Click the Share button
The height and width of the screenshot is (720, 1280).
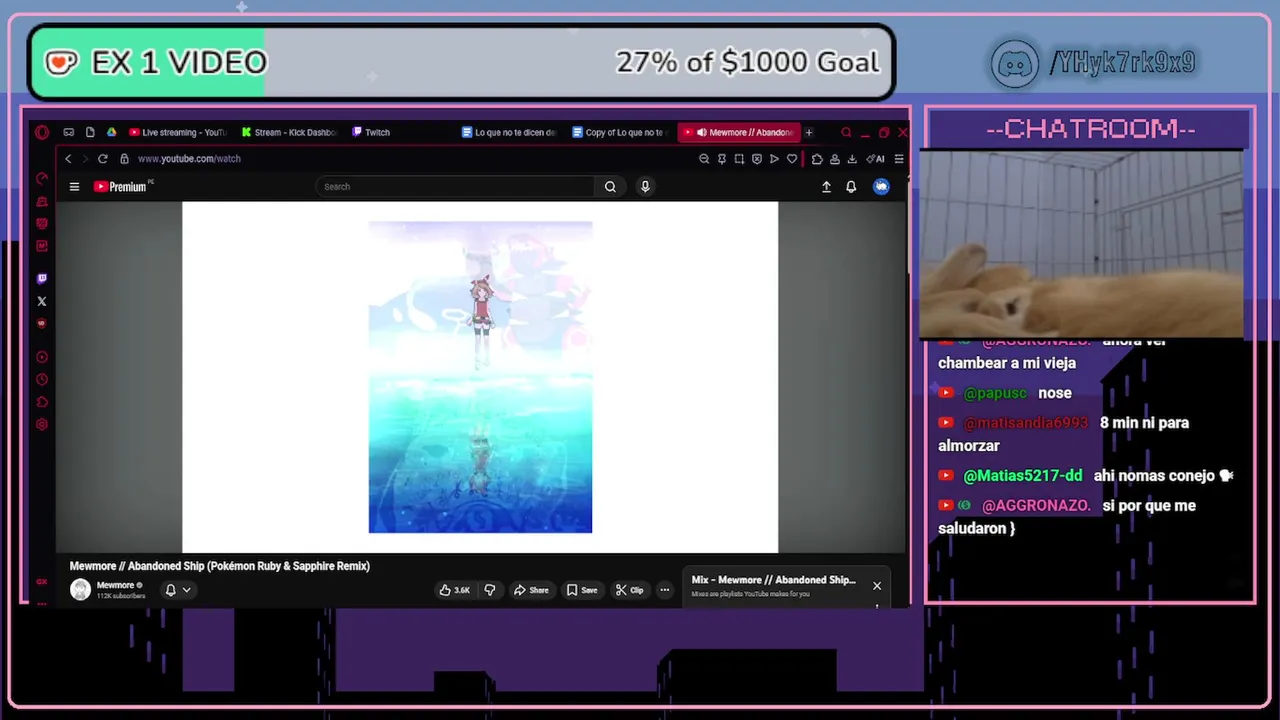pyautogui.click(x=531, y=590)
